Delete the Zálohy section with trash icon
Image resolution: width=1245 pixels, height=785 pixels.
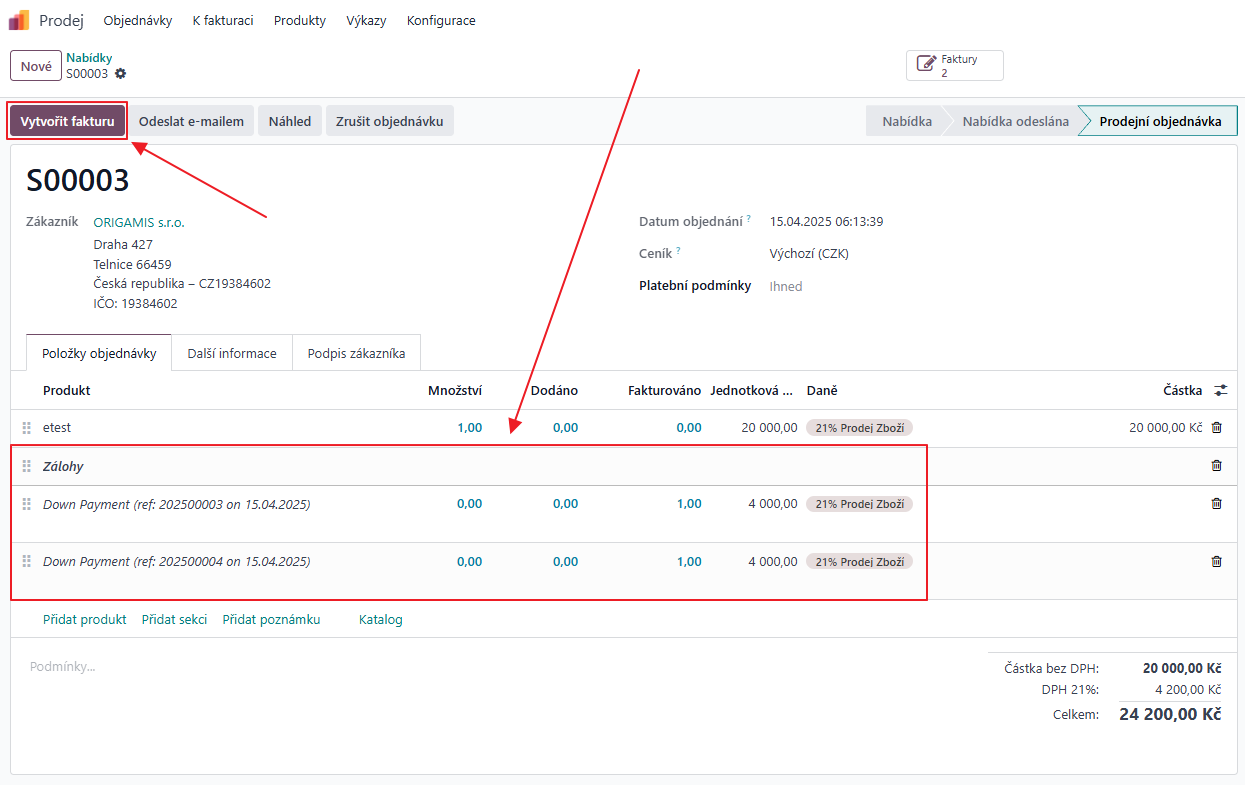point(1216,466)
